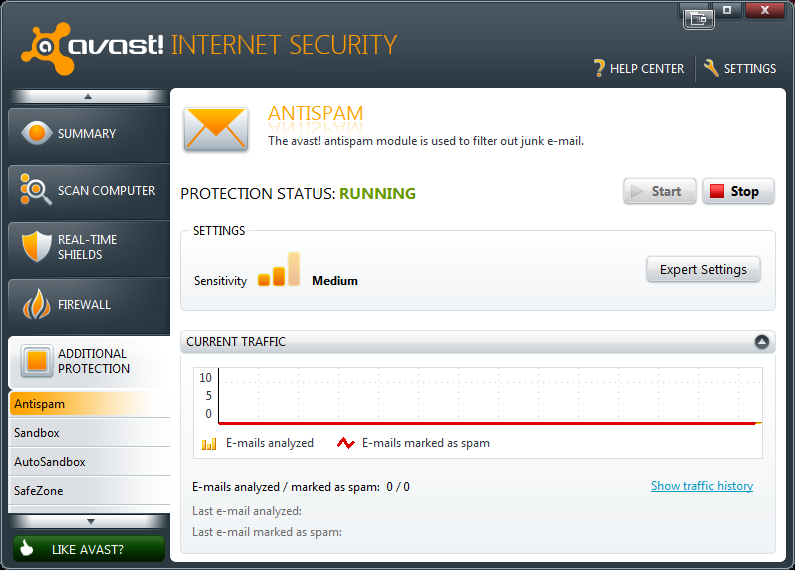795x570 pixels.
Task: Show traffic history link
Action: coord(702,486)
